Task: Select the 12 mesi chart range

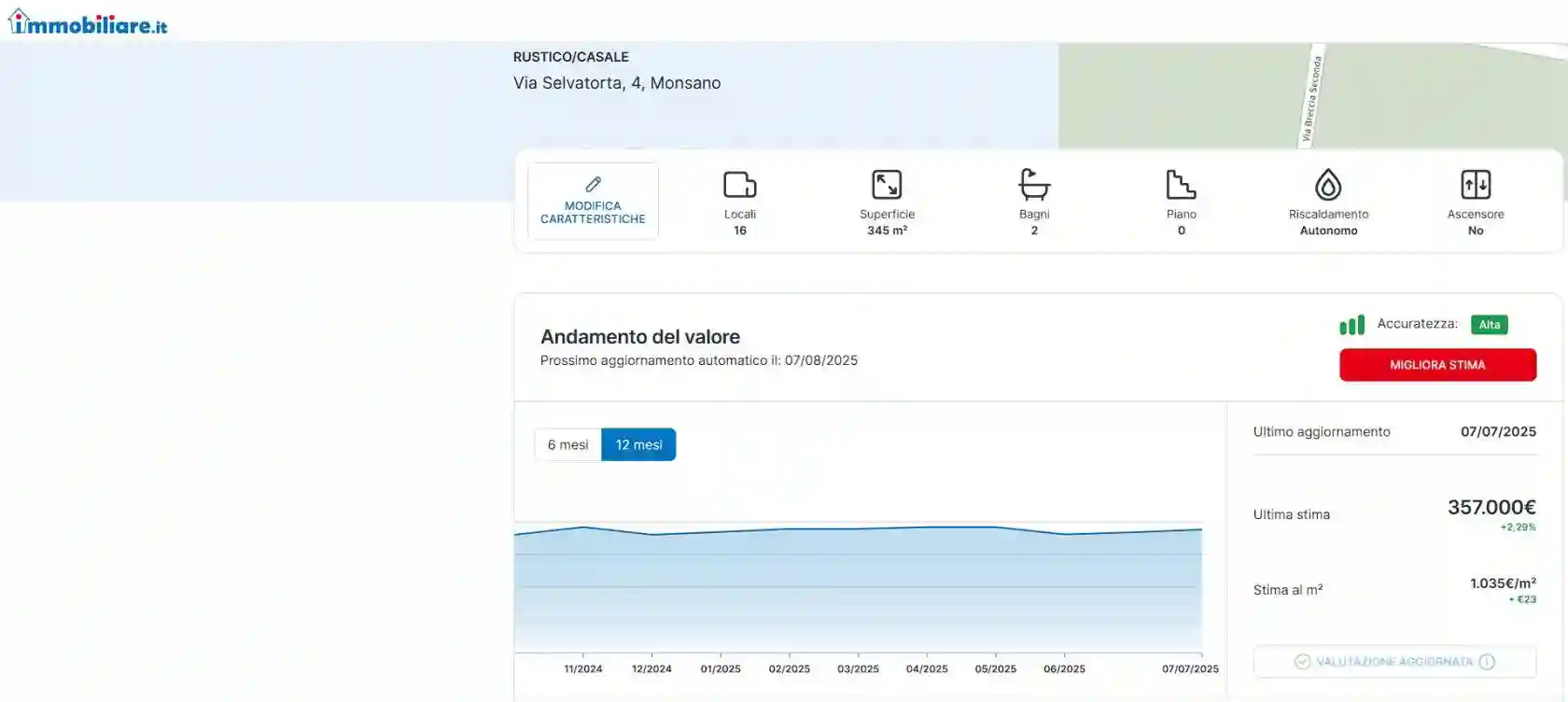Action: (638, 444)
